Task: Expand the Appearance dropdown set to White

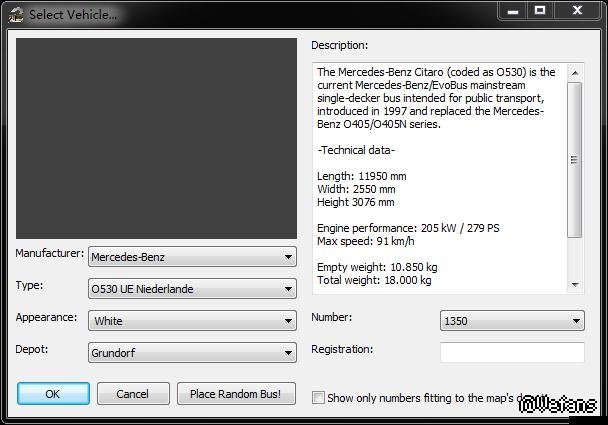Action: [192, 321]
